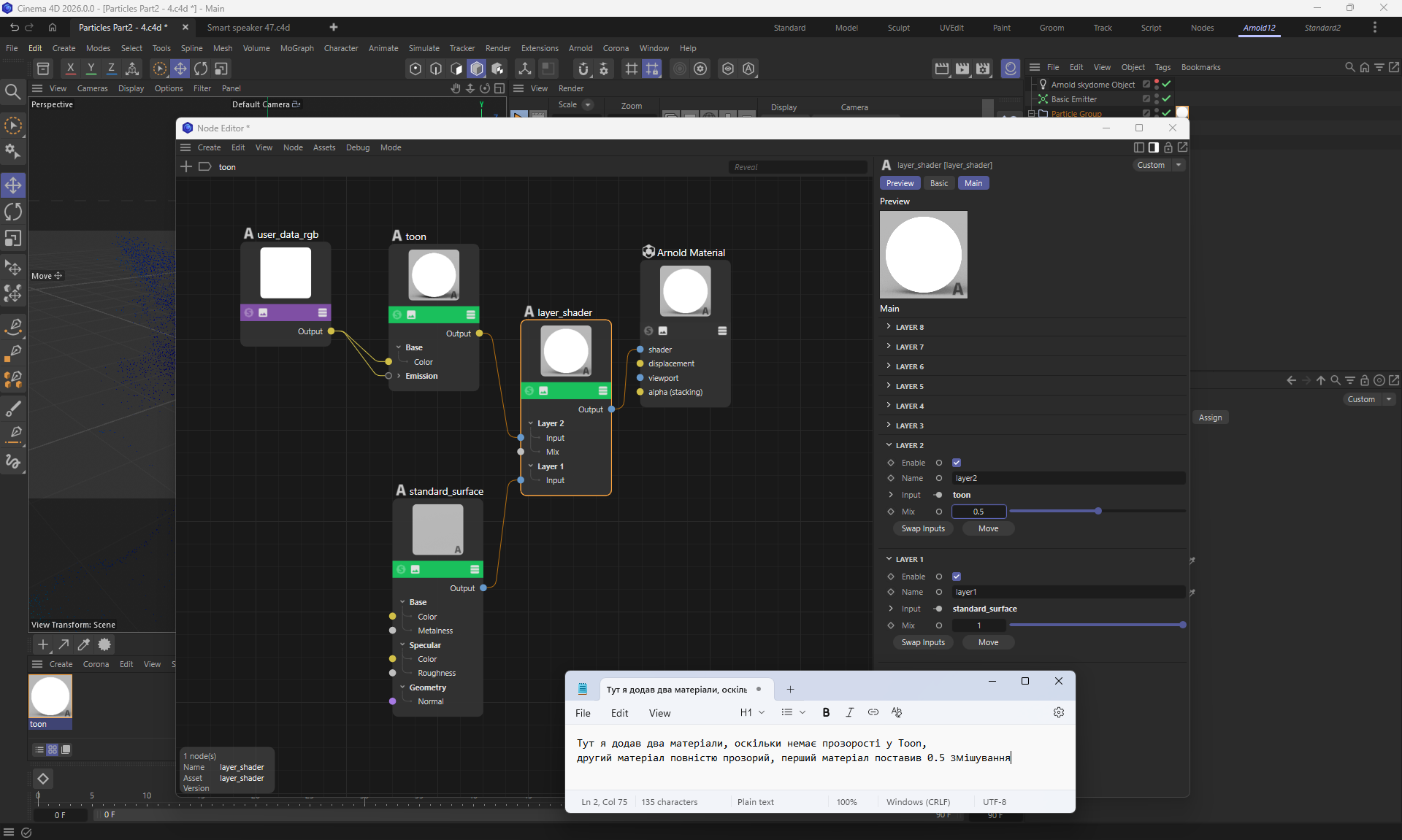
Task: Click the Italic icon in Notepad
Action: (x=849, y=712)
